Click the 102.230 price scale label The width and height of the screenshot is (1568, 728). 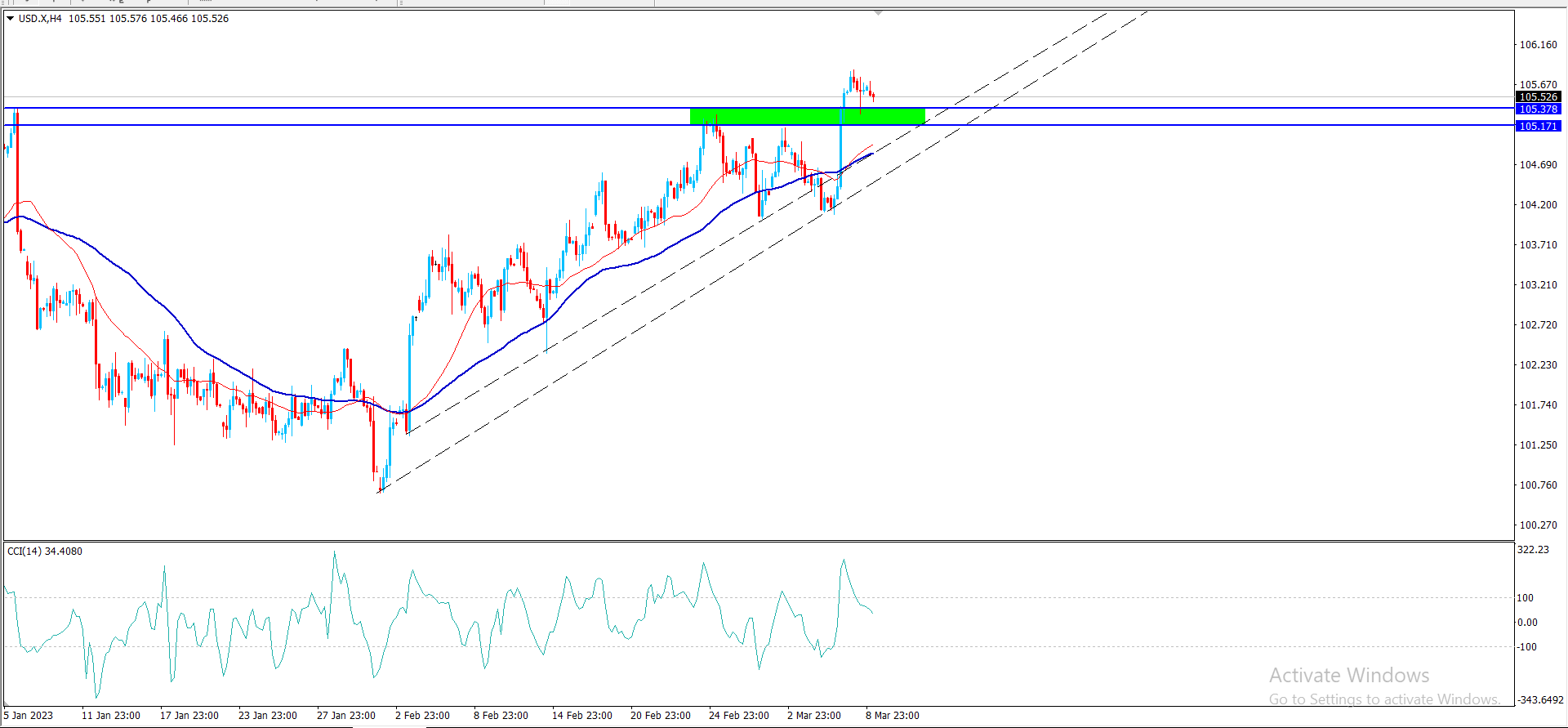[x=1538, y=365]
